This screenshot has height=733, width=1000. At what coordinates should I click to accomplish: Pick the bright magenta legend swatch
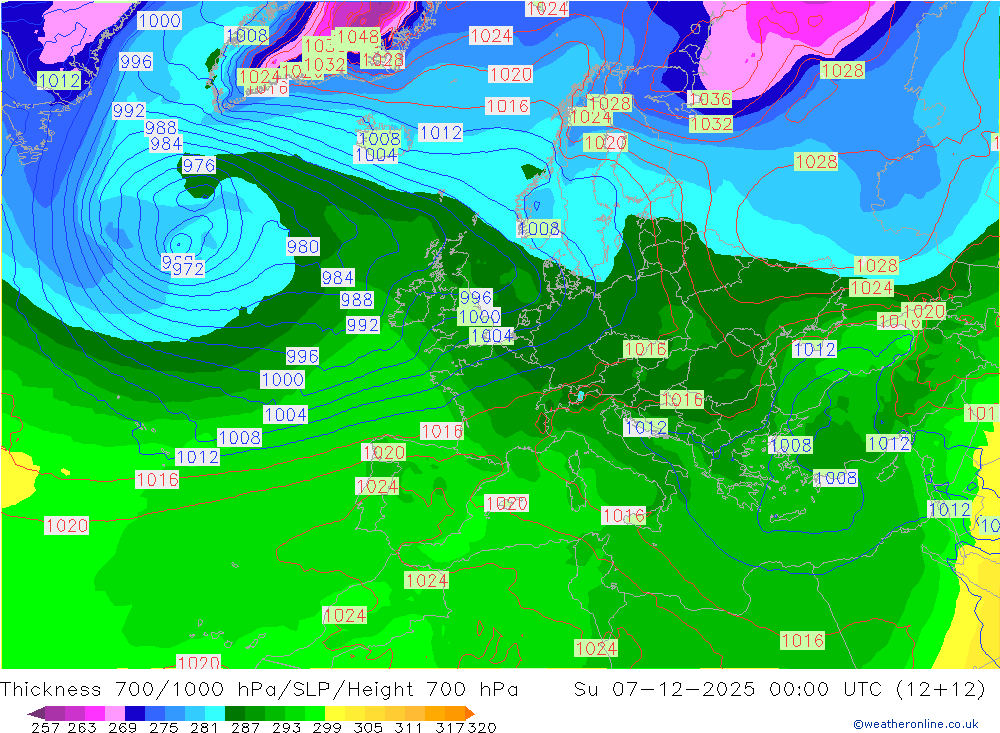[x=95, y=713]
